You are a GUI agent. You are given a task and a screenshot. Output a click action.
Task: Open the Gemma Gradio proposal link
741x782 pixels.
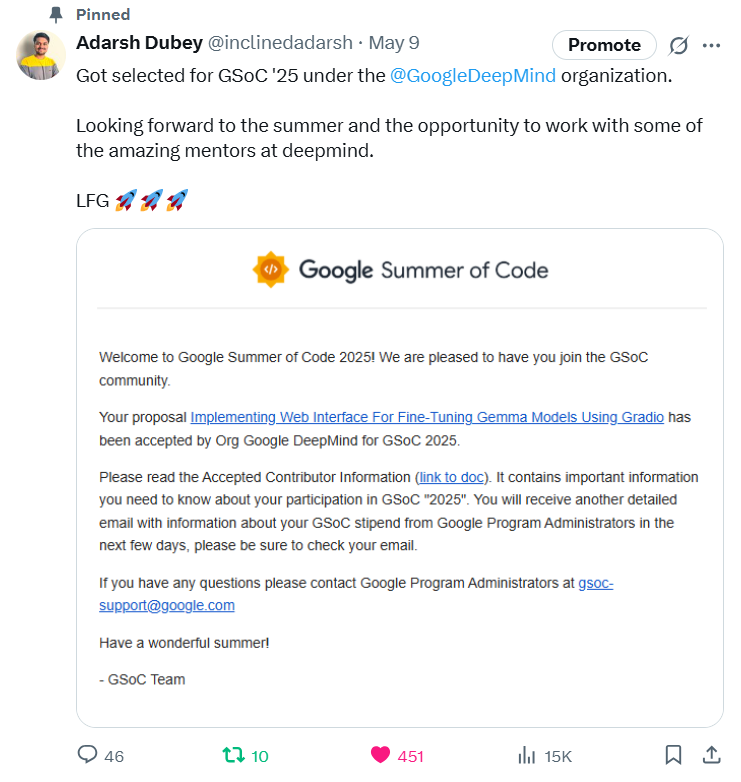click(x=427, y=417)
